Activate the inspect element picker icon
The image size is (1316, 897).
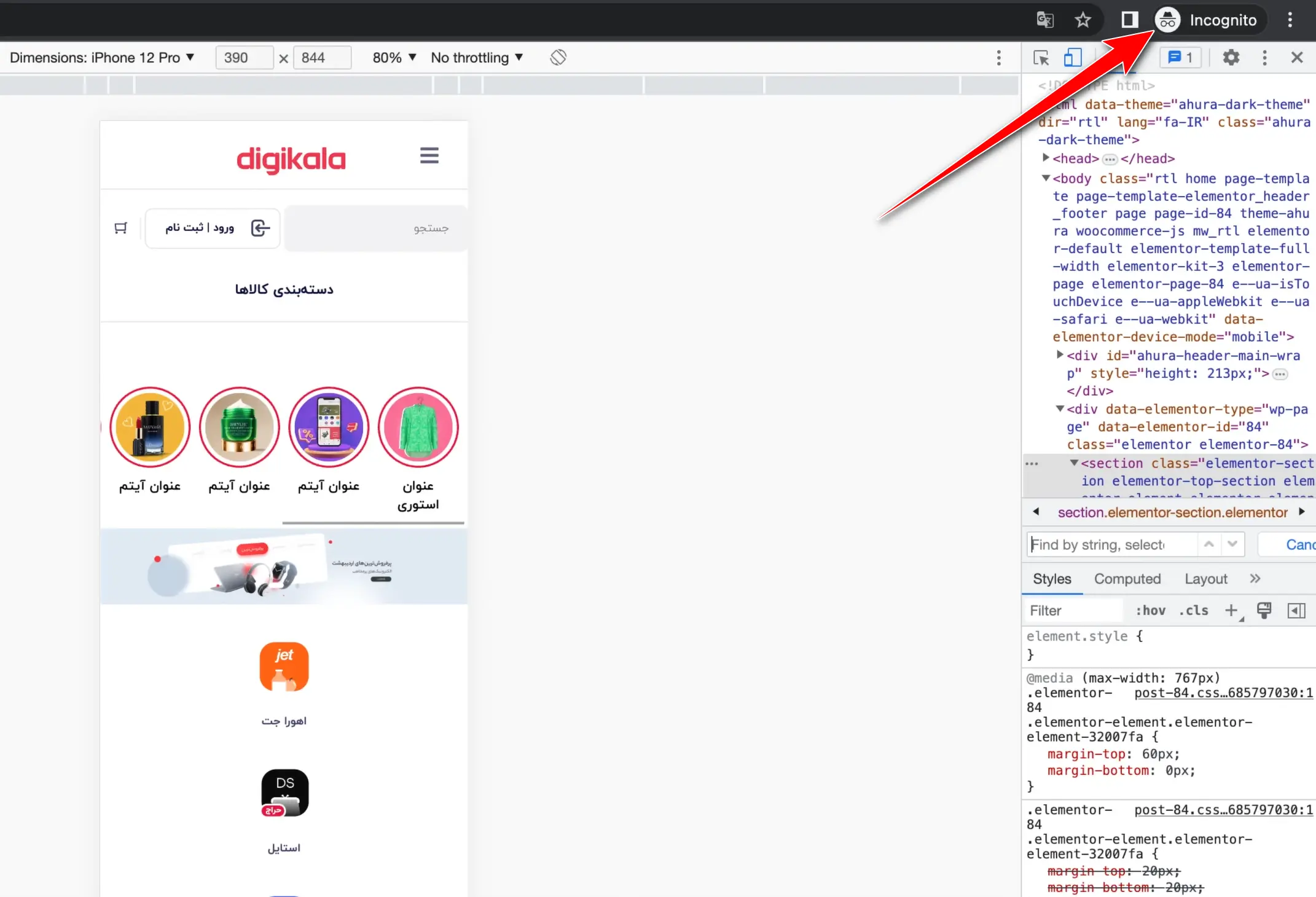[x=1041, y=58]
